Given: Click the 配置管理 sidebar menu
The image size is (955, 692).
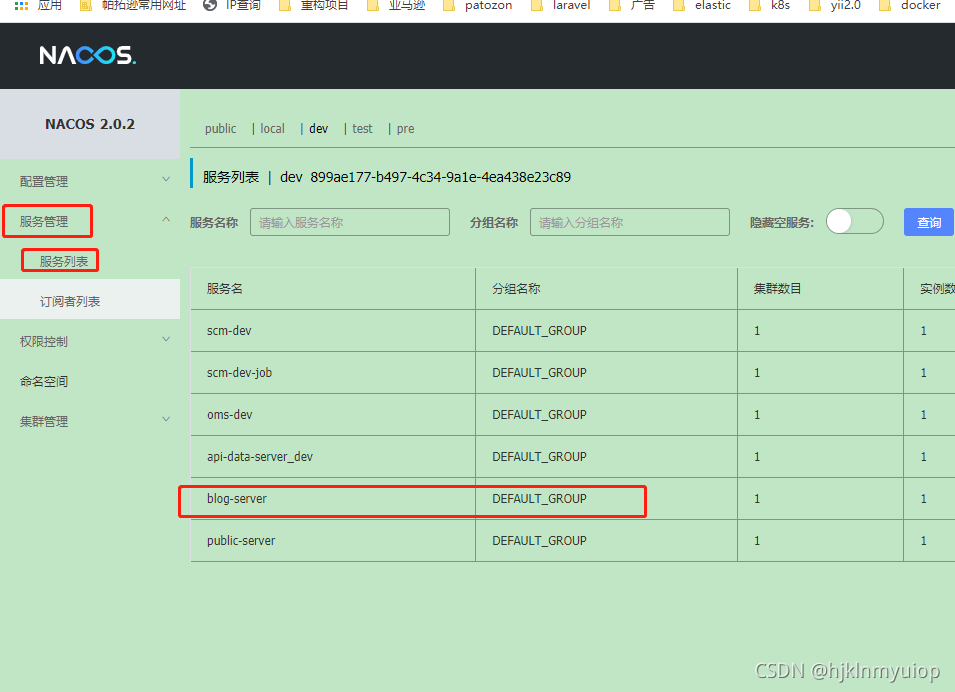Looking at the screenshot, I should pyautogui.click(x=44, y=181).
